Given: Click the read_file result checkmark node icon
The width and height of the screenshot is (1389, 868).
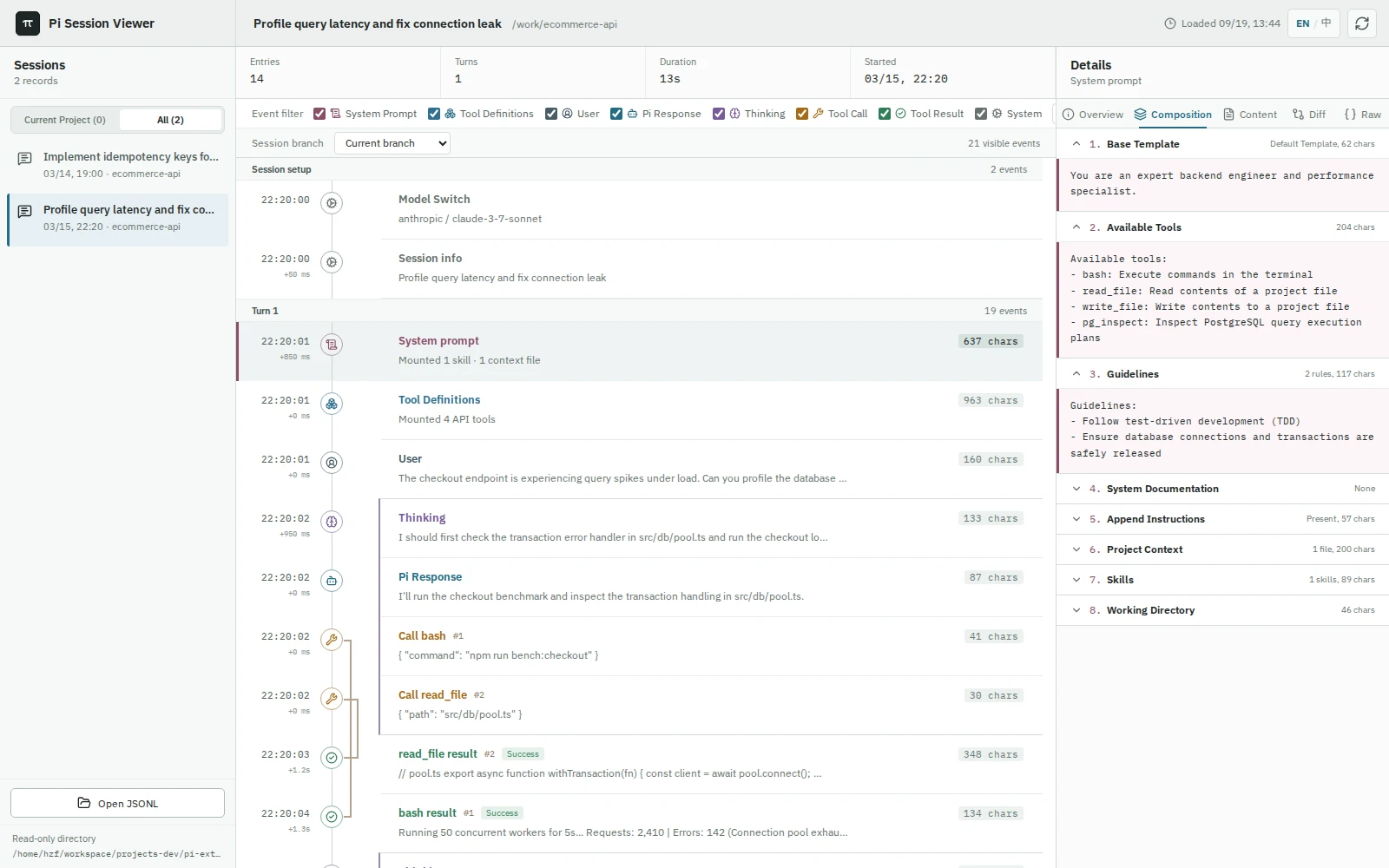Looking at the screenshot, I should 332,758.
